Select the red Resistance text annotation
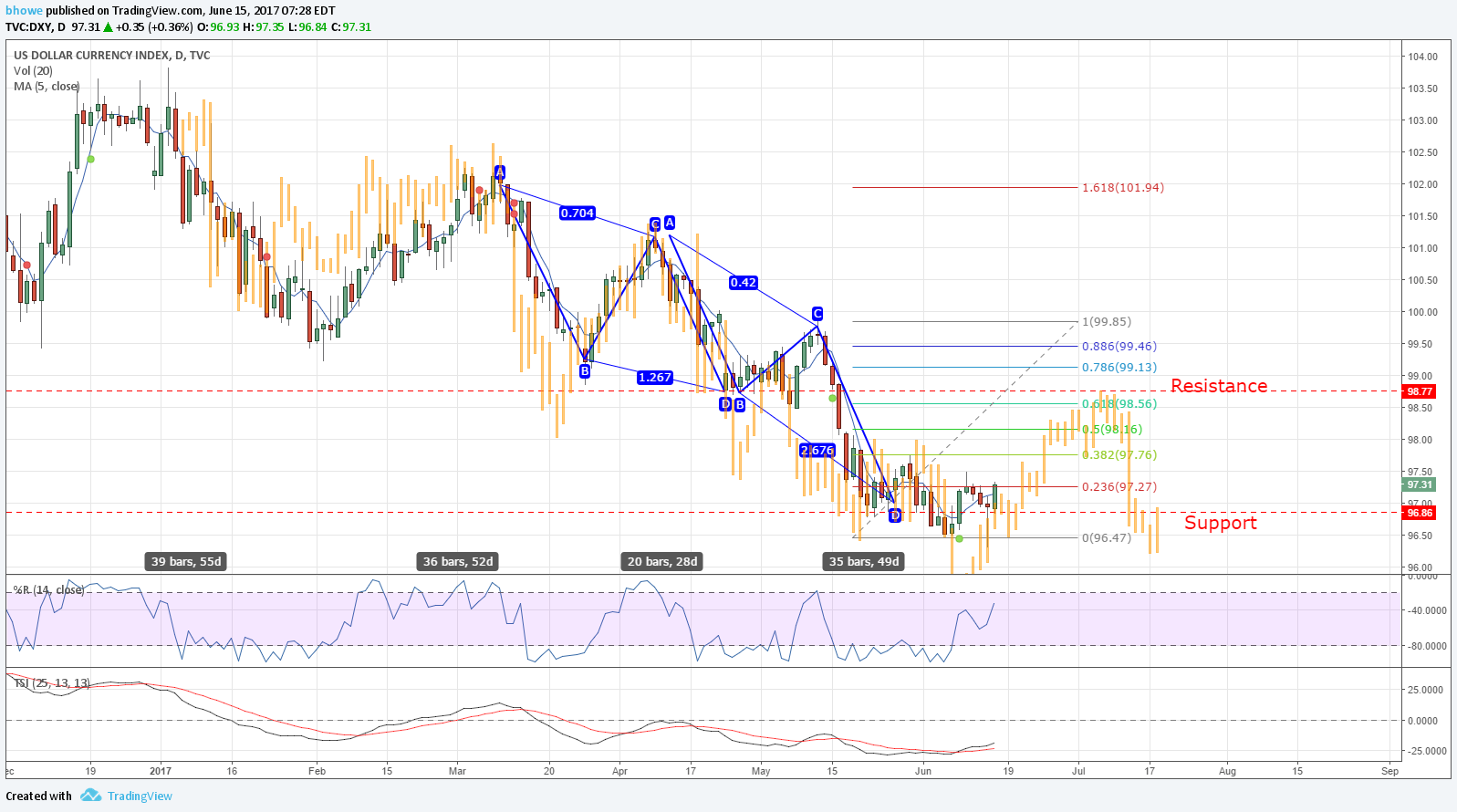This screenshot has height=812, width=1457. pos(1219,385)
